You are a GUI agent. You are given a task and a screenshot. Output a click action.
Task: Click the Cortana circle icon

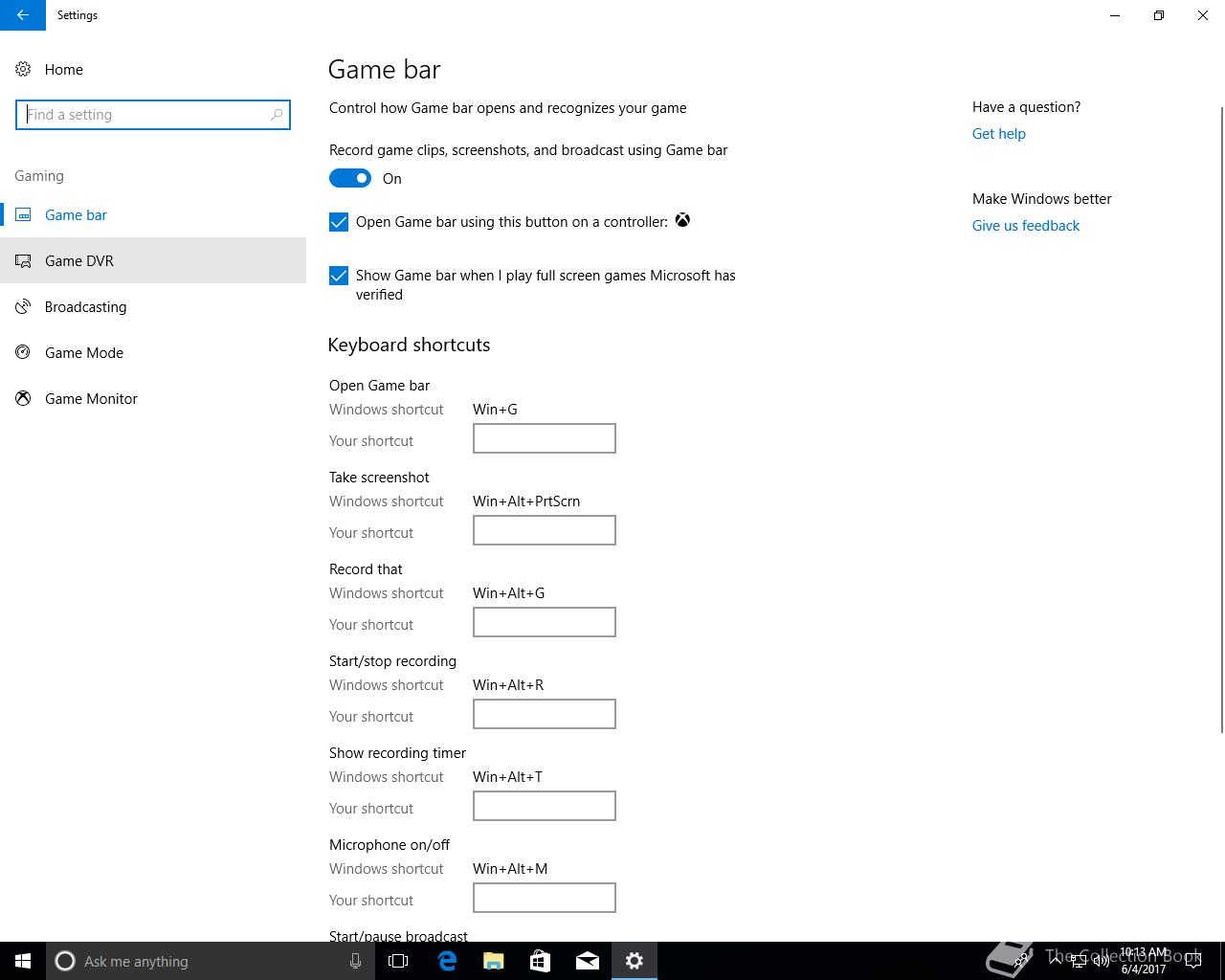(65, 961)
